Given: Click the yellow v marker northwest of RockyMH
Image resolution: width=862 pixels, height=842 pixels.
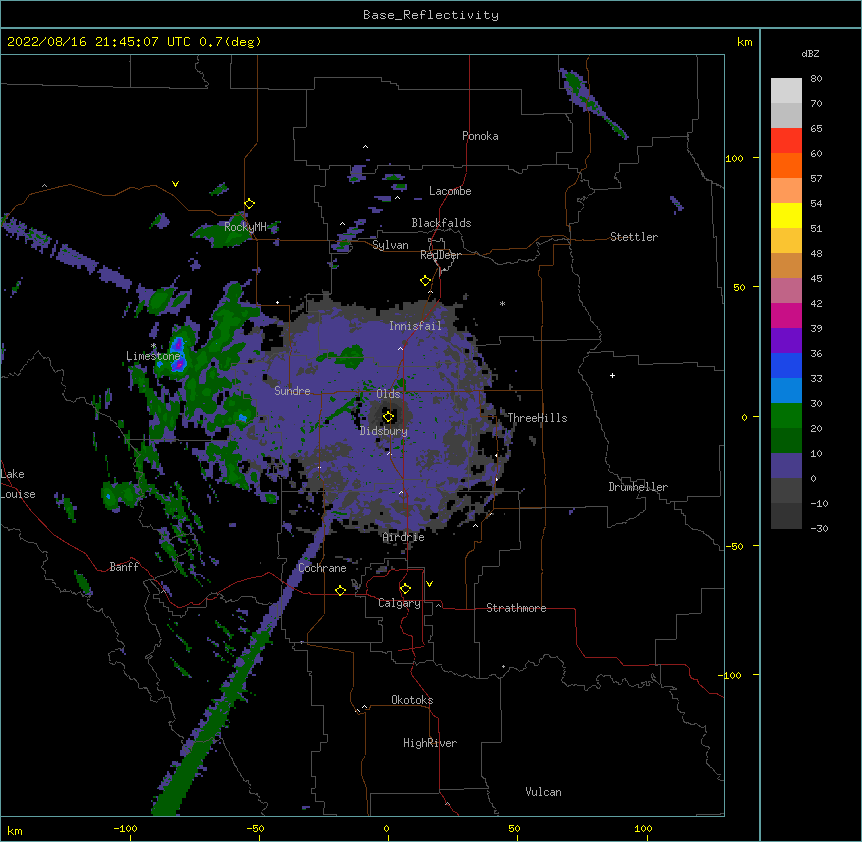Looking at the screenshot, I should coord(175,184).
